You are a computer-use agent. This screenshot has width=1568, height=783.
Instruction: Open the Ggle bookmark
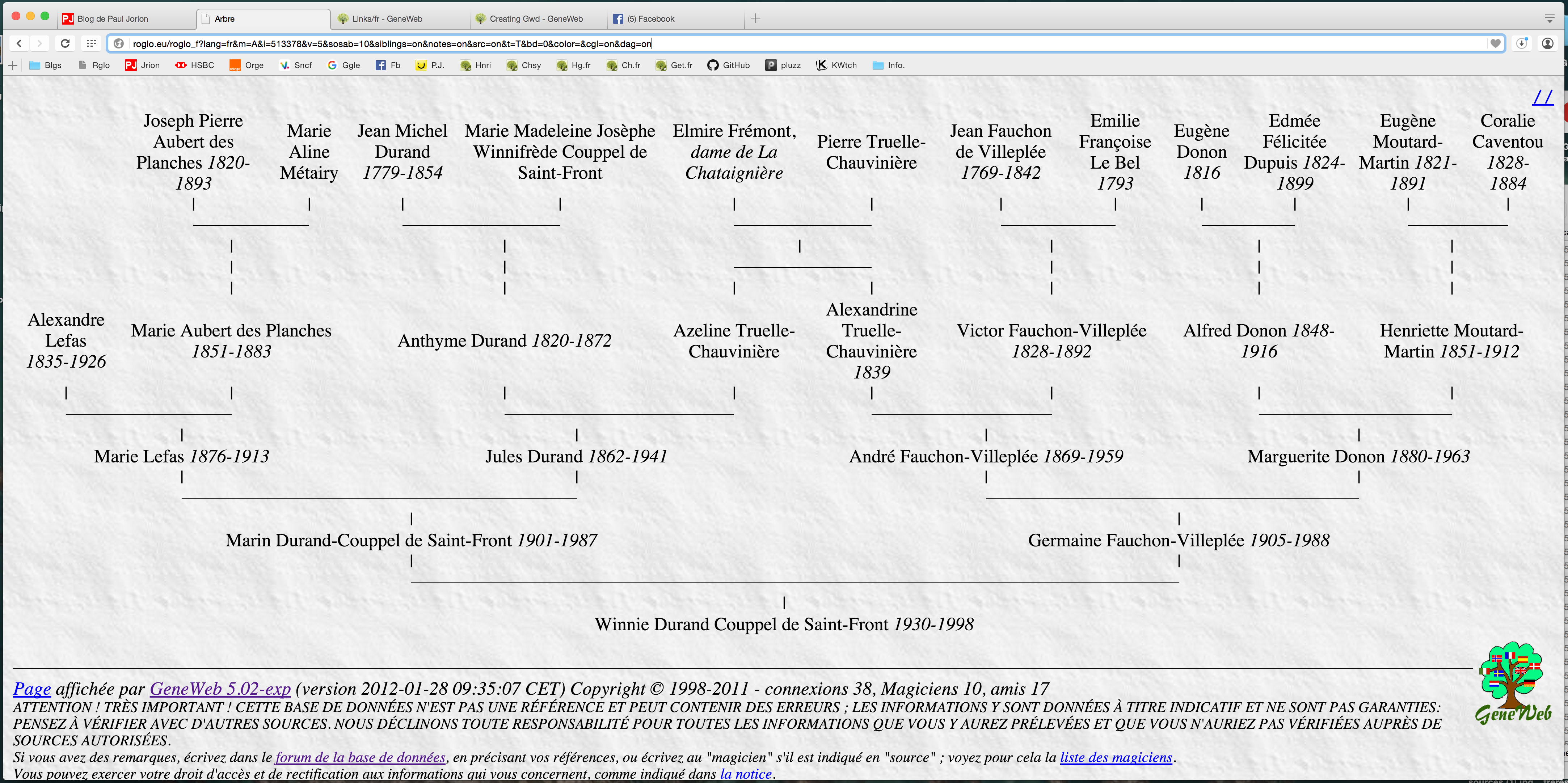pos(344,65)
